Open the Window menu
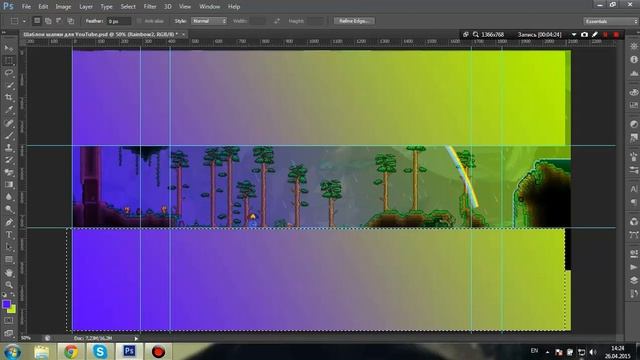 tap(209, 7)
